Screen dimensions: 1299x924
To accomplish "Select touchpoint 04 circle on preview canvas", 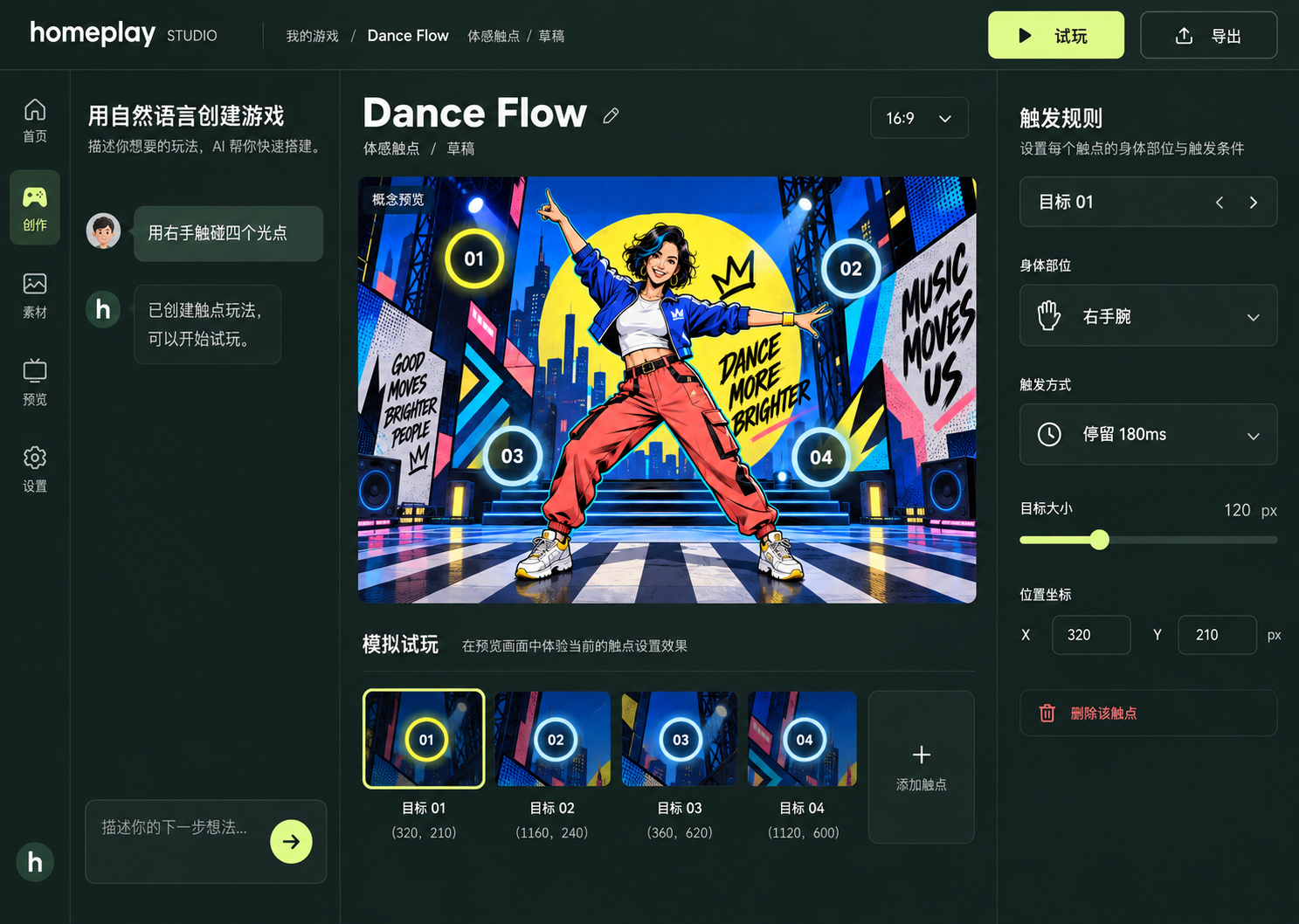I will pos(820,457).
